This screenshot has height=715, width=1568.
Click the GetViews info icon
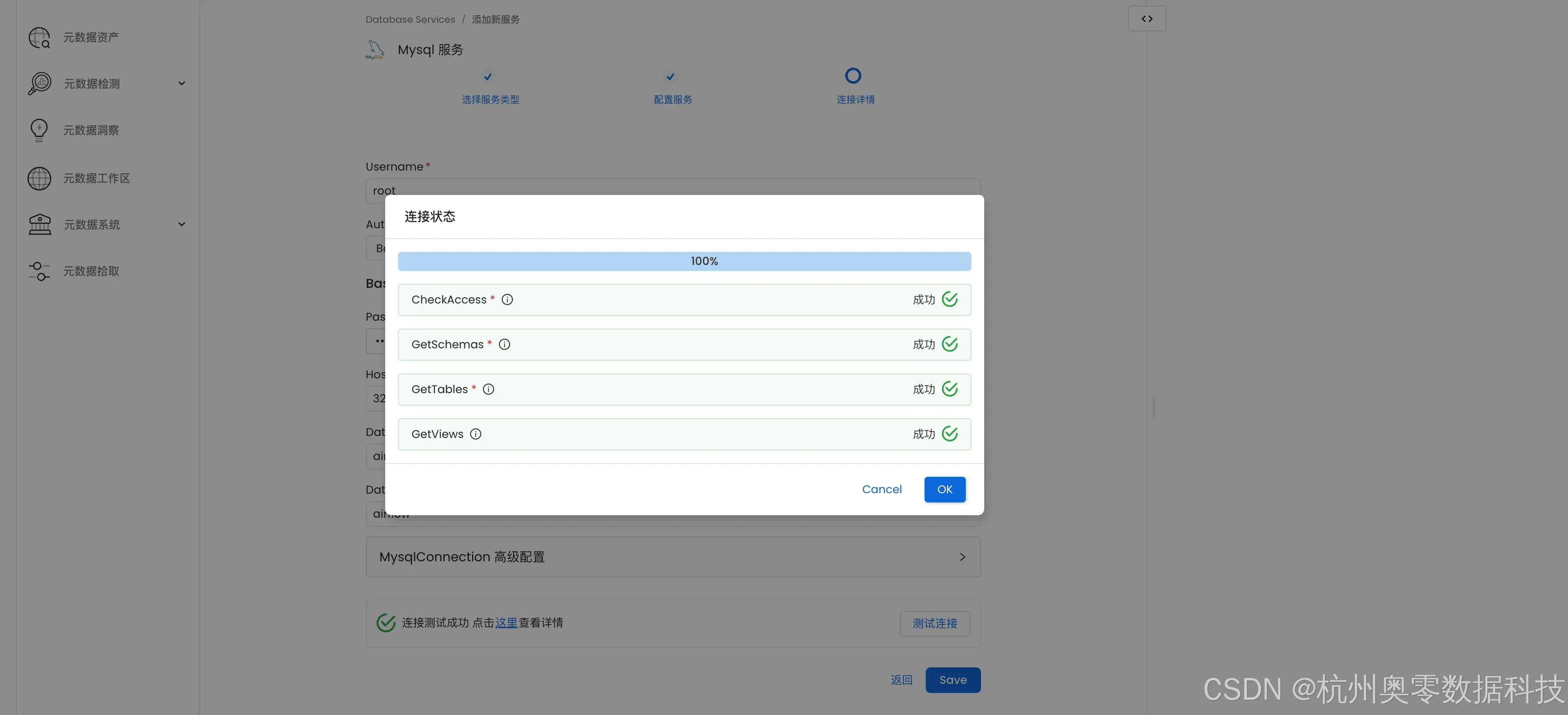475,434
